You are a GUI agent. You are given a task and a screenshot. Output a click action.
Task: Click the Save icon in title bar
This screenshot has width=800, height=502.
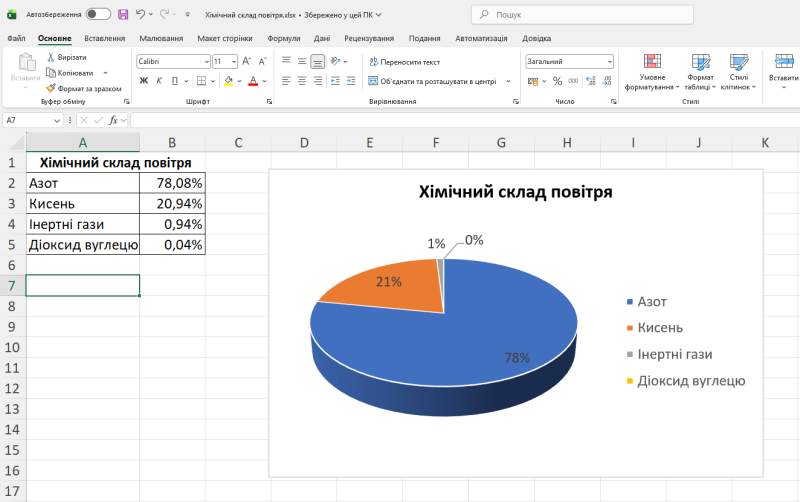click(x=122, y=15)
